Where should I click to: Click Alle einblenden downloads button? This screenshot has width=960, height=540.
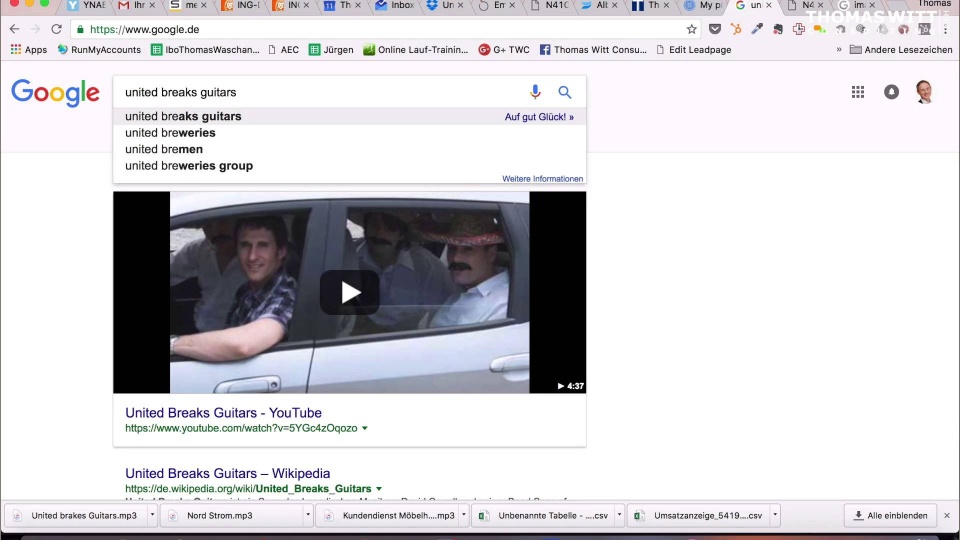[x=890, y=516]
